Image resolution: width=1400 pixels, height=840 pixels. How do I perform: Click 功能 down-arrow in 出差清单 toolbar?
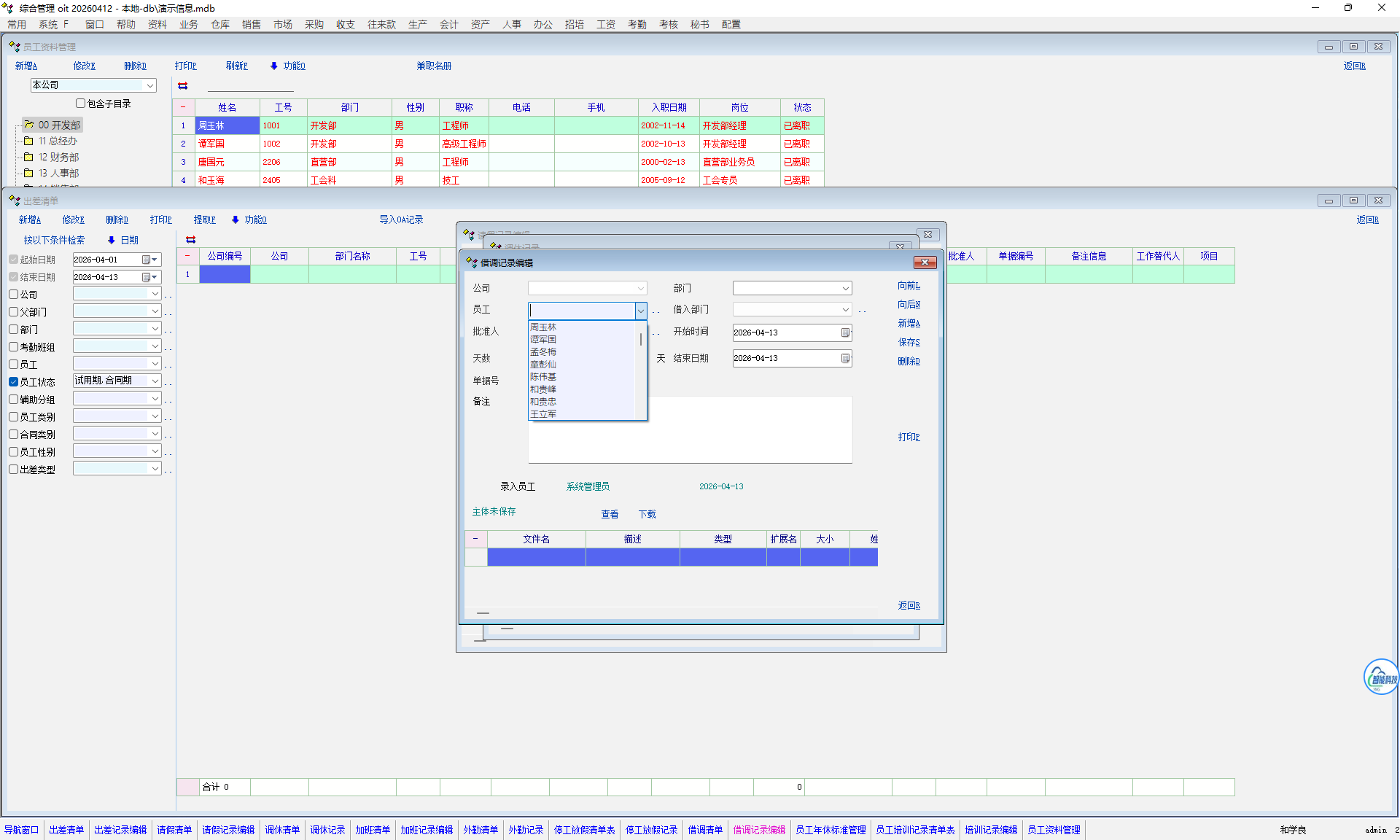coord(236,219)
